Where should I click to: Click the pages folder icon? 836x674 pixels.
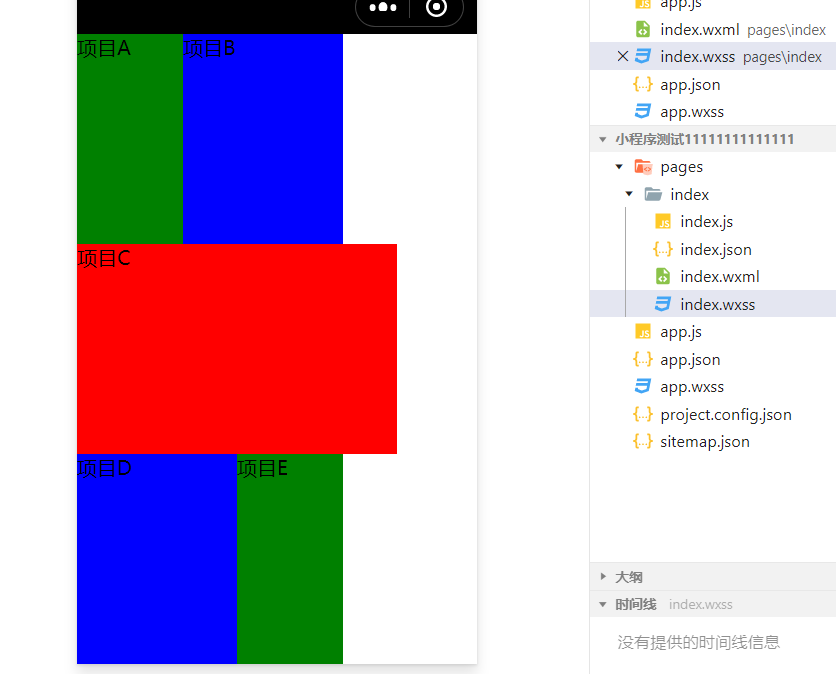(643, 167)
